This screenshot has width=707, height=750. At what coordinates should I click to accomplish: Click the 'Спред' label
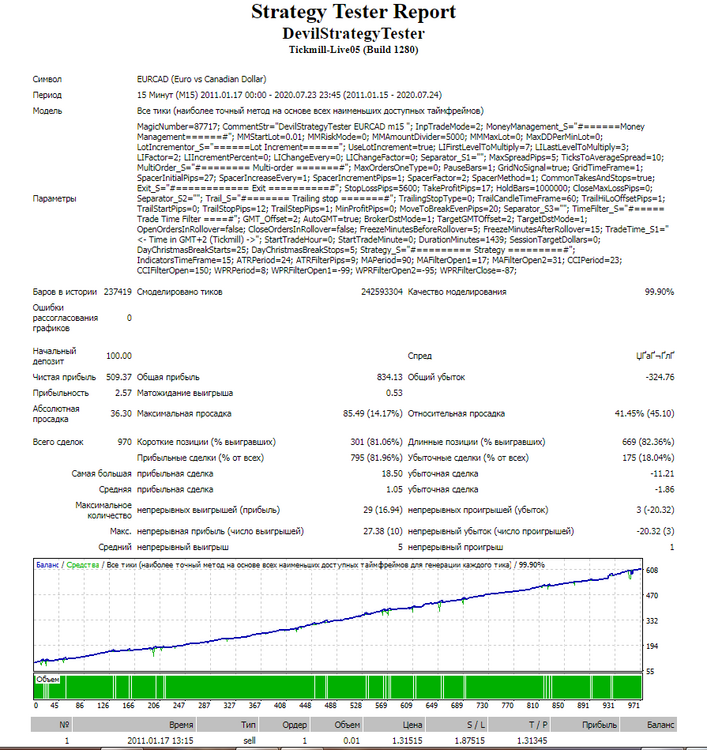[420, 356]
